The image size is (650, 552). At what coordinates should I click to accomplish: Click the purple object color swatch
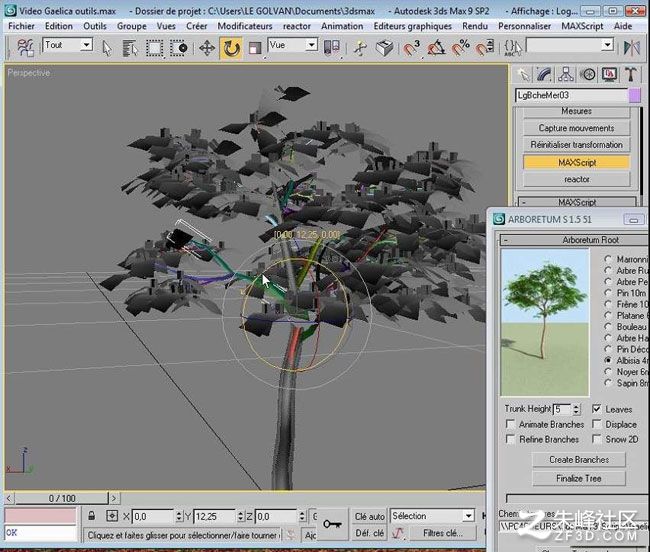(635, 95)
